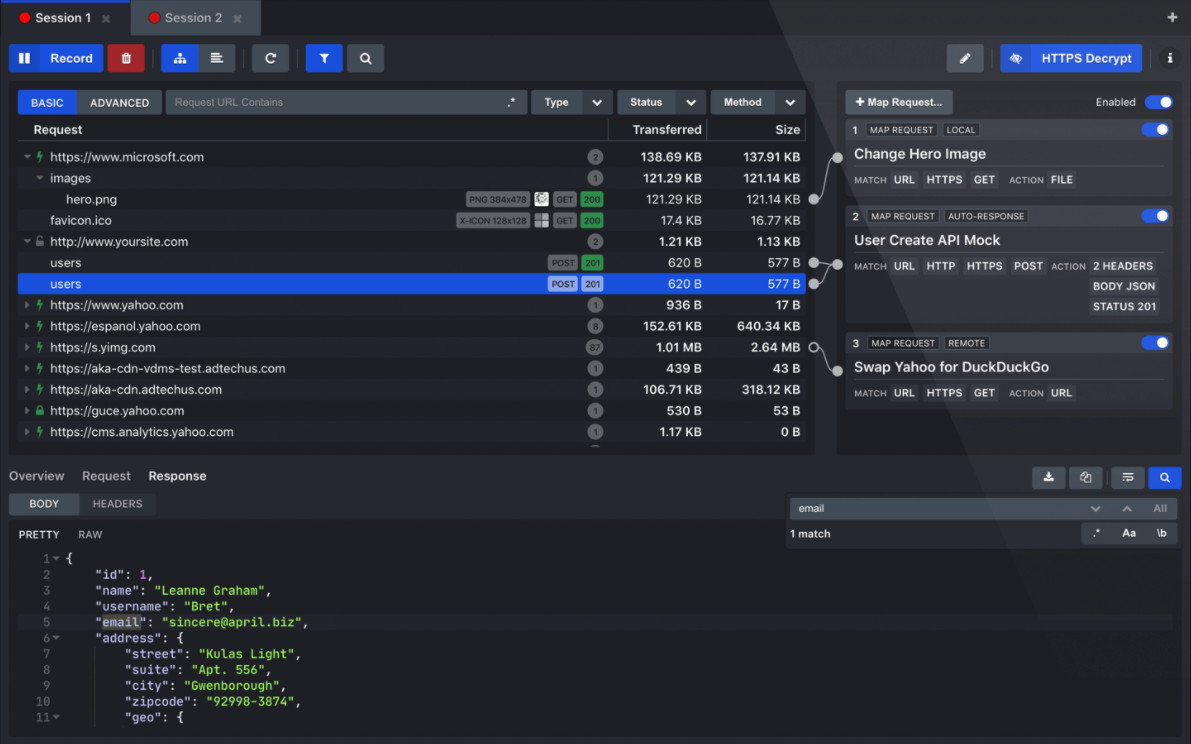This screenshot has height=744, width=1191.
Task: View the RAW response body
Action: coord(90,534)
